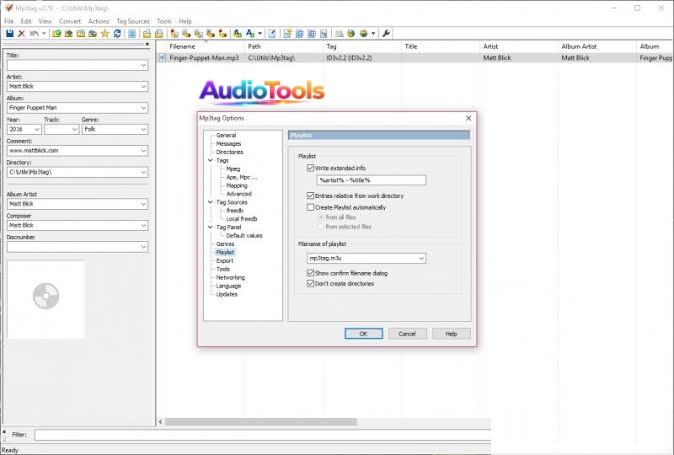Toggle Show confirm filename dialog checkbox
This screenshot has height=455, width=674.
[310, 273]
